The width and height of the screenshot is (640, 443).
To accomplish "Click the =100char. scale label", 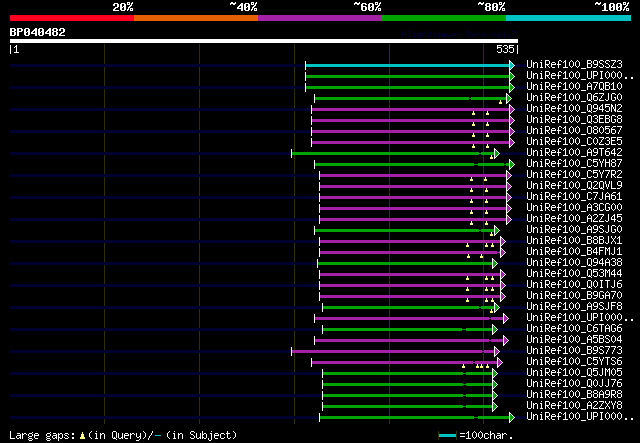I will [x=486, y=435].
